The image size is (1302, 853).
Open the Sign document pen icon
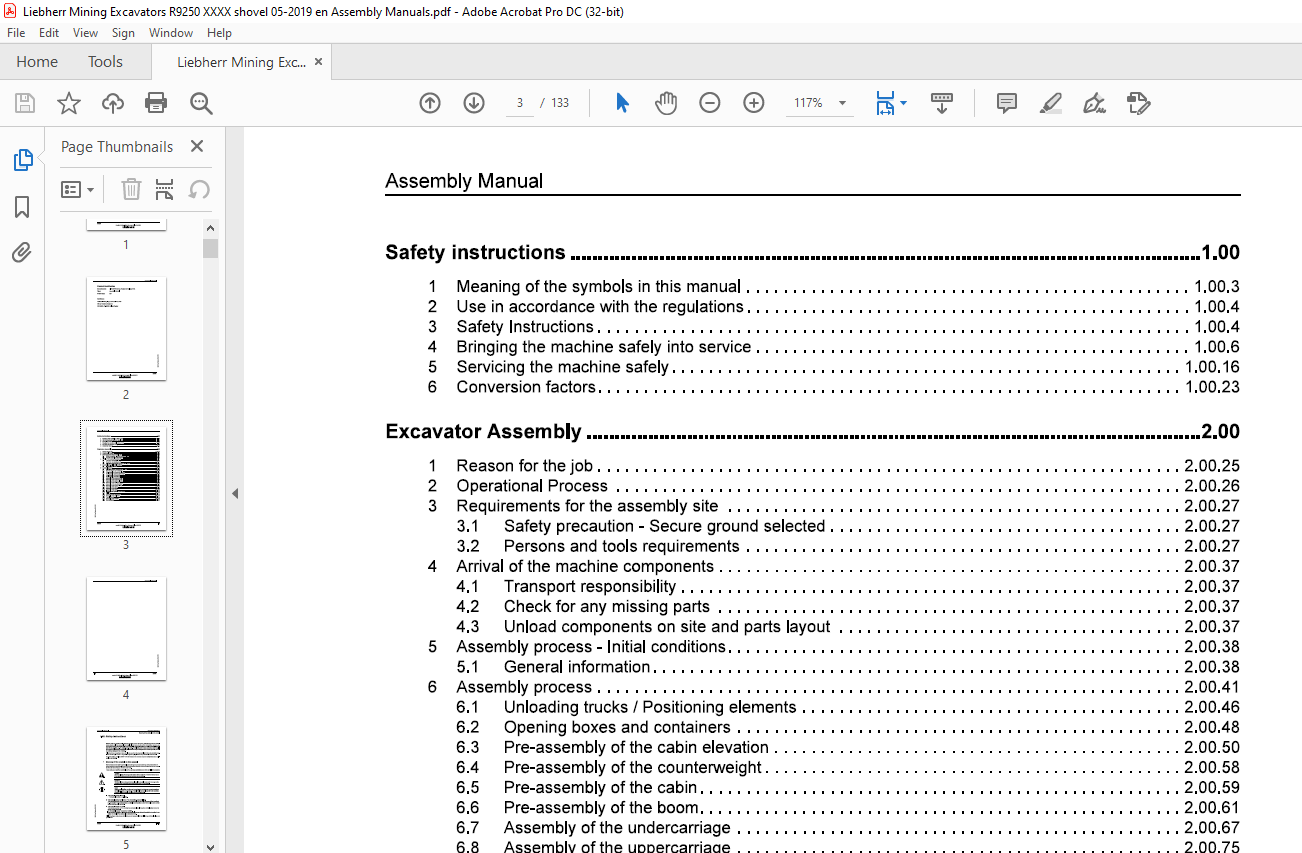click(1094, 103)
